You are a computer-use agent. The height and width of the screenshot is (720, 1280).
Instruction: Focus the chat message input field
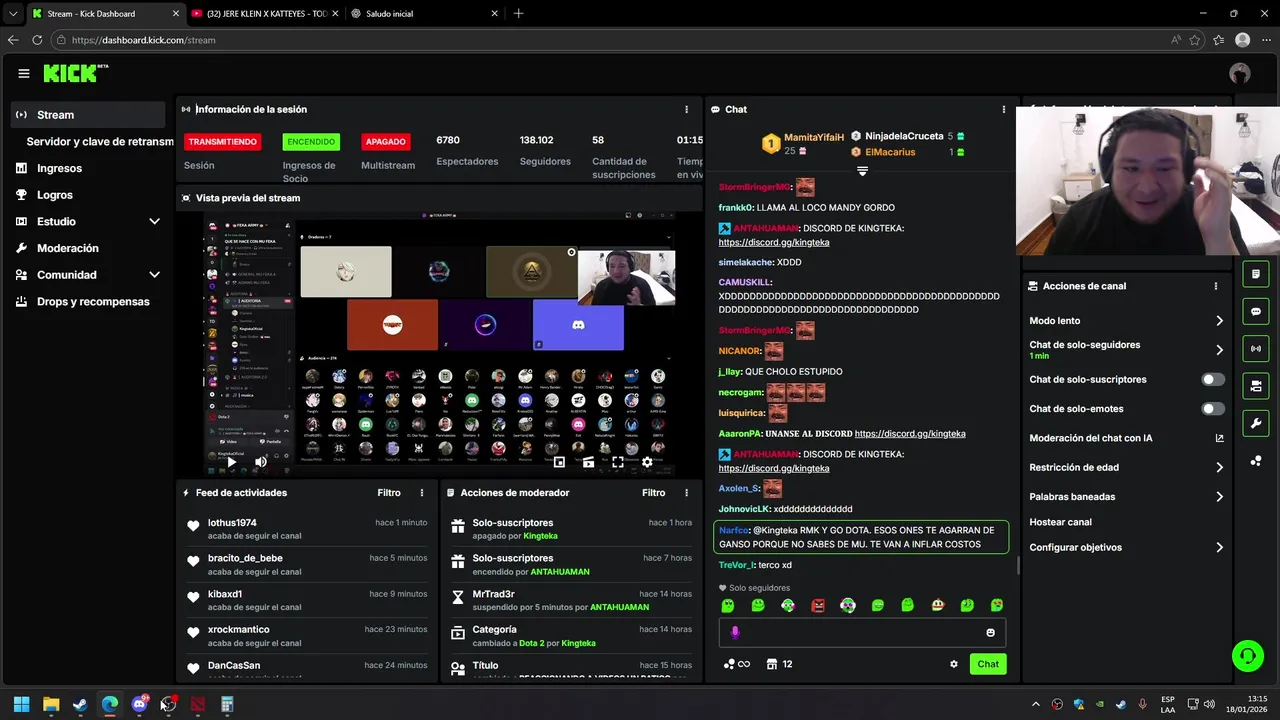pos(862,632)
